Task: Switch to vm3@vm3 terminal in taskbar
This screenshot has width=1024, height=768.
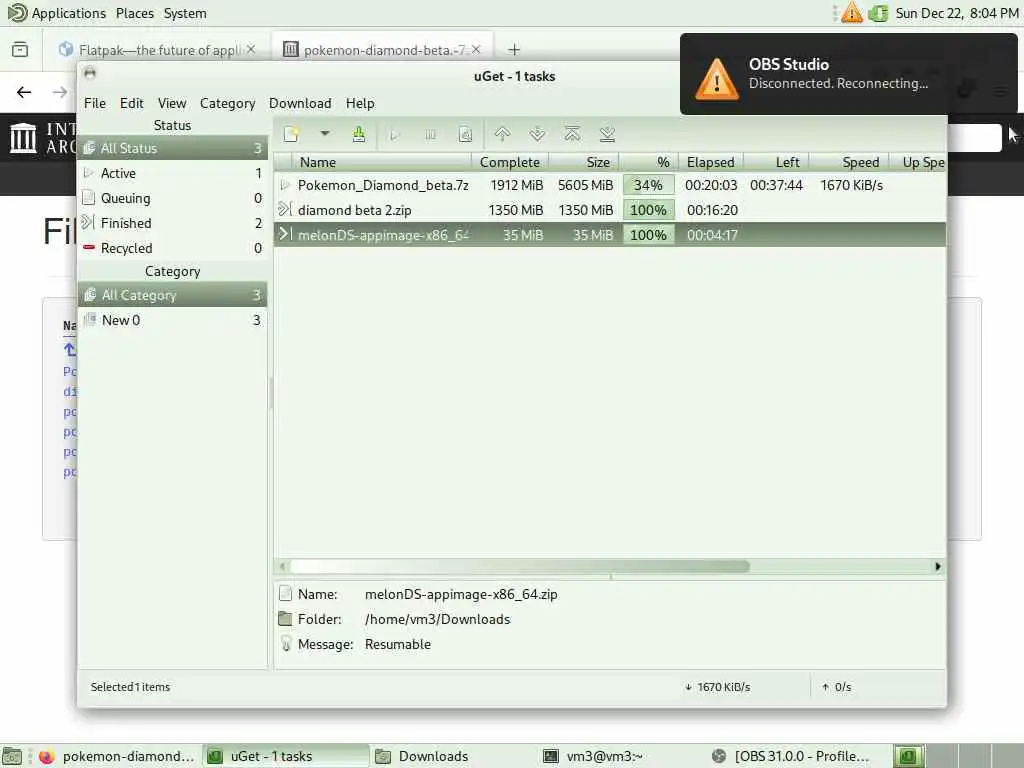Action: point(620,756)
